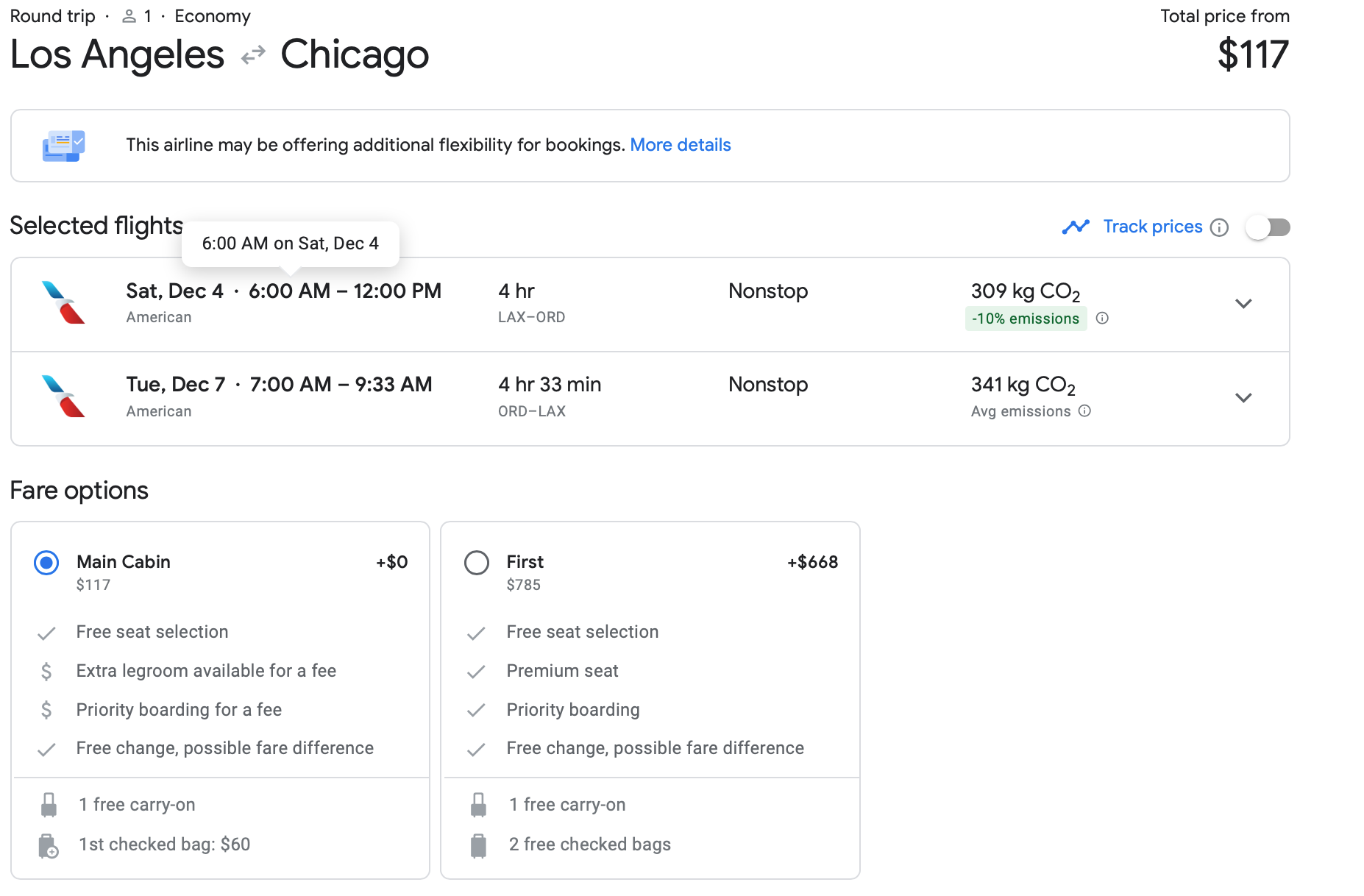Click info icon beside -10% emissions badge
This screenshot has width=1364, height=896.
(x=1102, y=319)
